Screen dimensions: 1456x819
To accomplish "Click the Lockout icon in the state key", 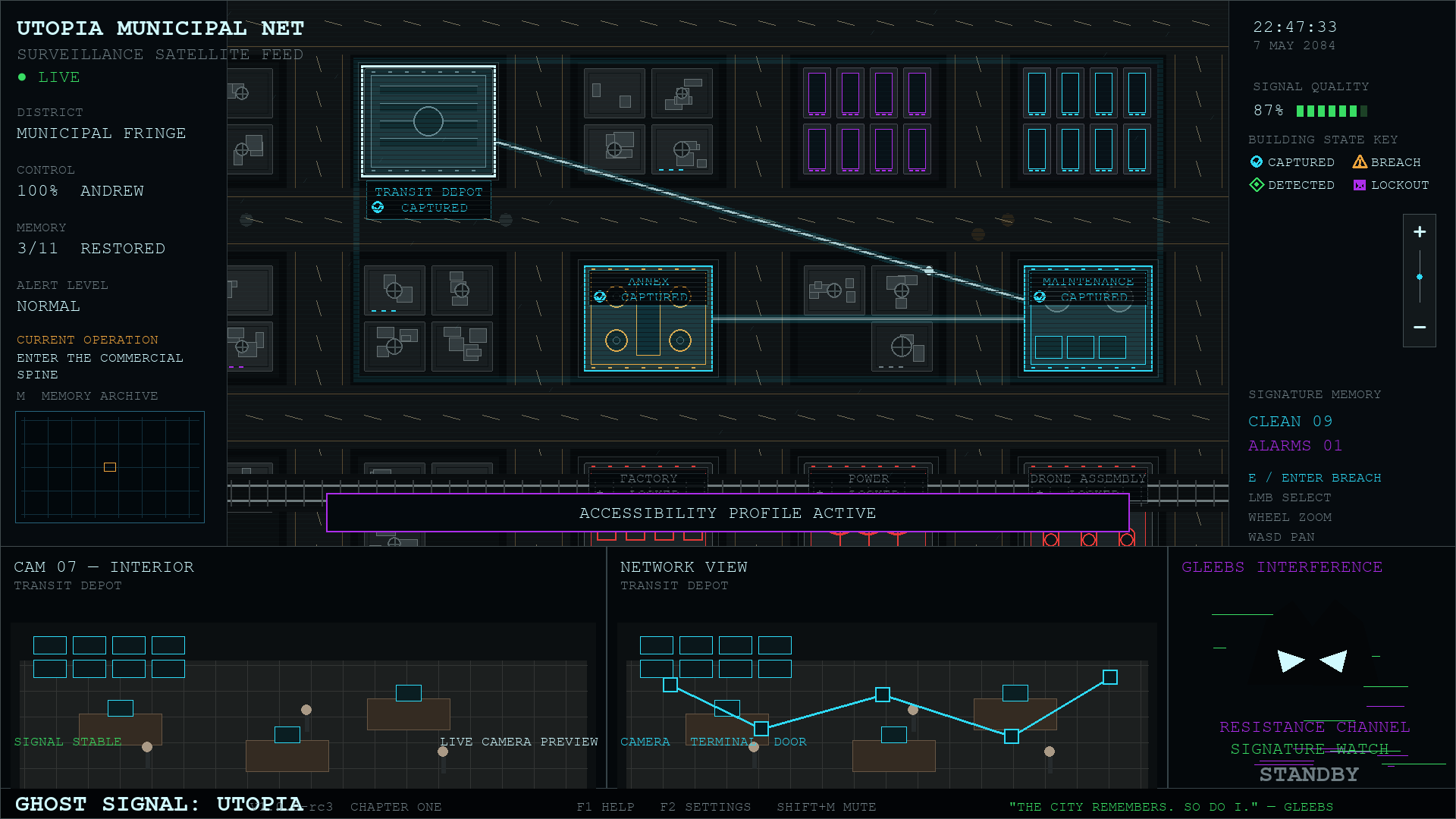I will pos(1360,185).
